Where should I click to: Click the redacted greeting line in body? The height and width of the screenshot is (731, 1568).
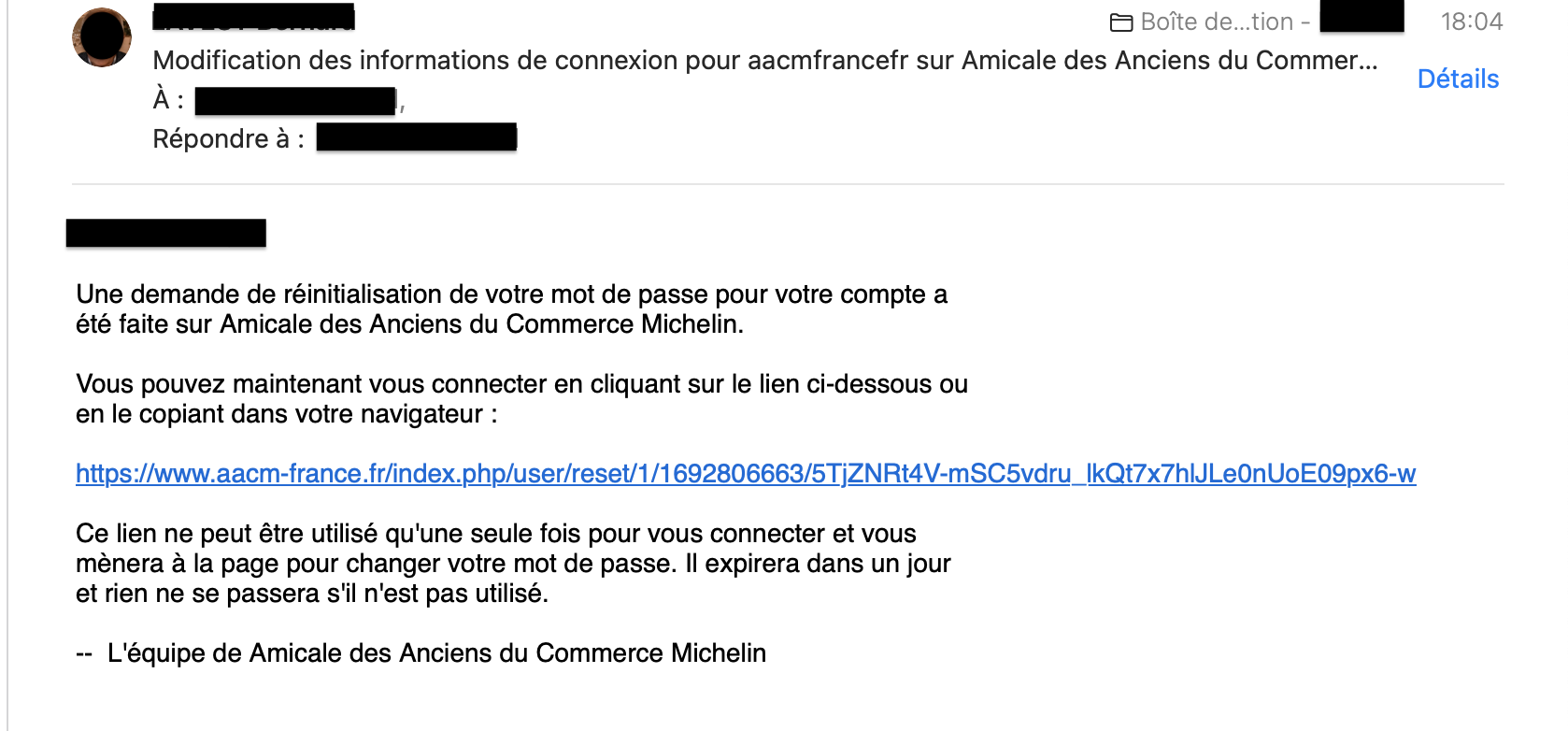(166, 233)
